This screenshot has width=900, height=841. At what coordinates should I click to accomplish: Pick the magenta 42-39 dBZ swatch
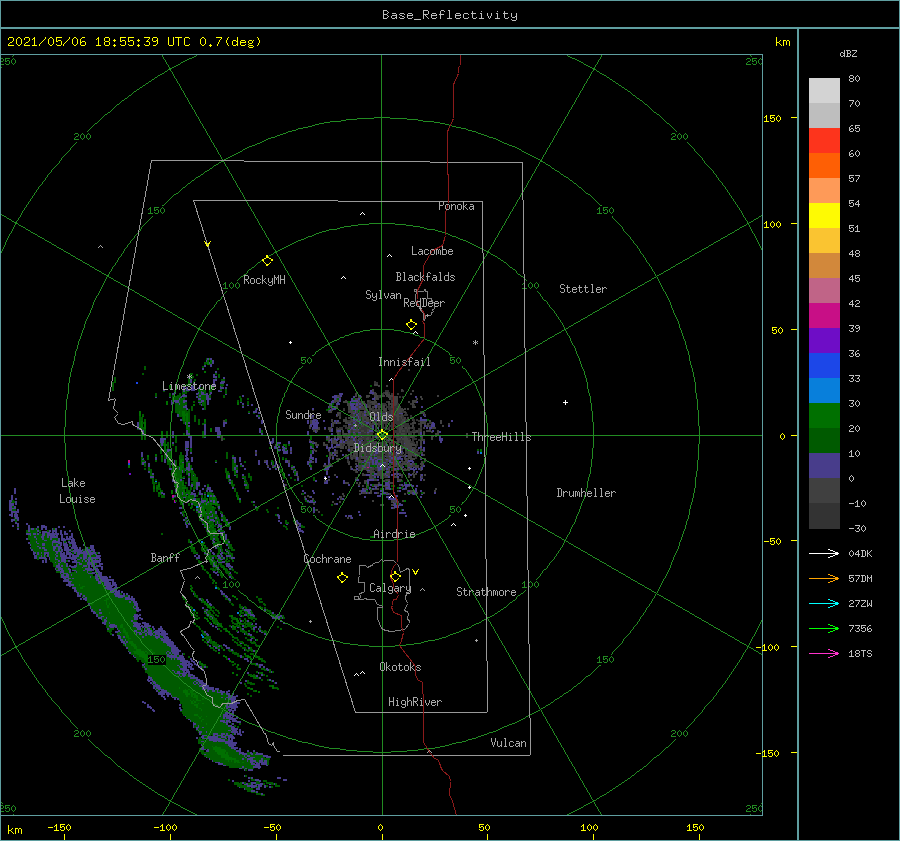point(824,316)
